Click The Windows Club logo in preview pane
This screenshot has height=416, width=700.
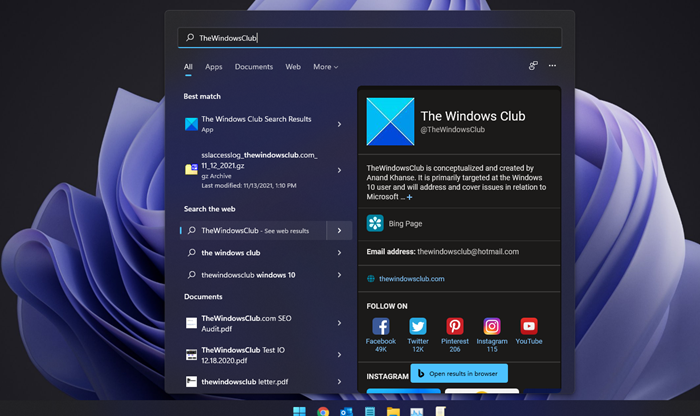coord(390,121)
